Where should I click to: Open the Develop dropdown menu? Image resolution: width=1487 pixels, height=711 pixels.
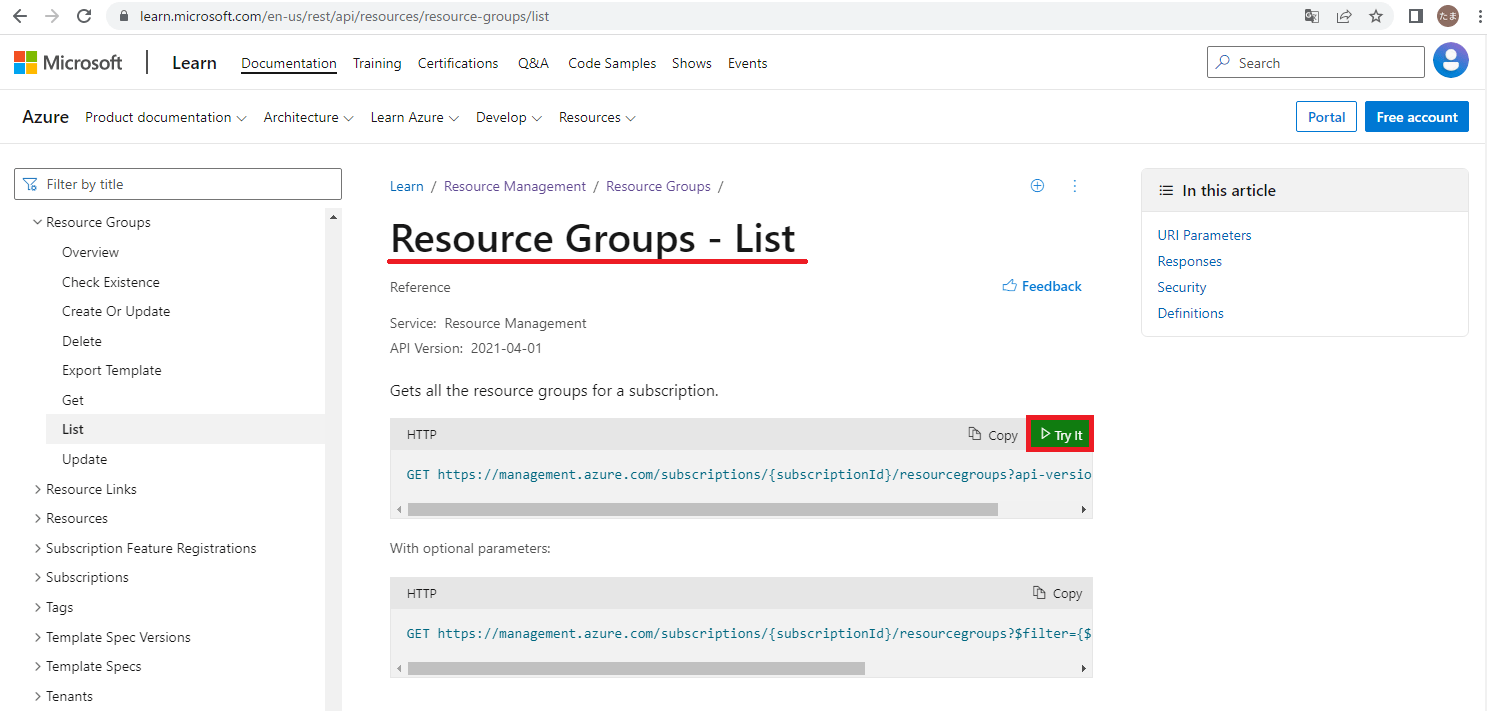tap(509, 117)
